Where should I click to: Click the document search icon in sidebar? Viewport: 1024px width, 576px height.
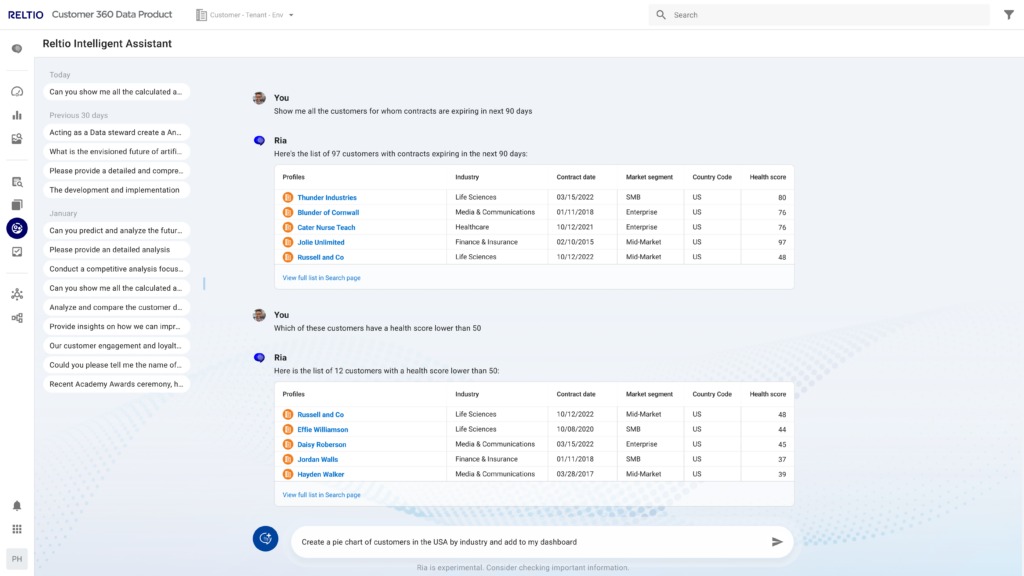[x=17, y=182]
